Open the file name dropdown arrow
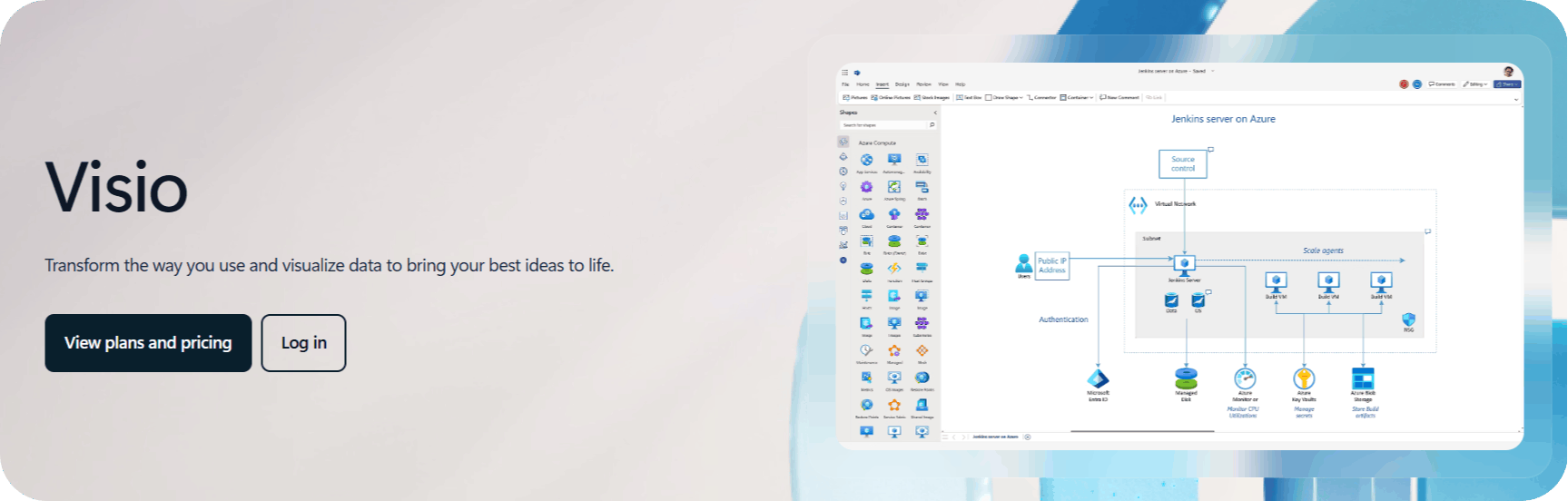The width and height of the screenshot is (1568, 501). click(1212, 71)
